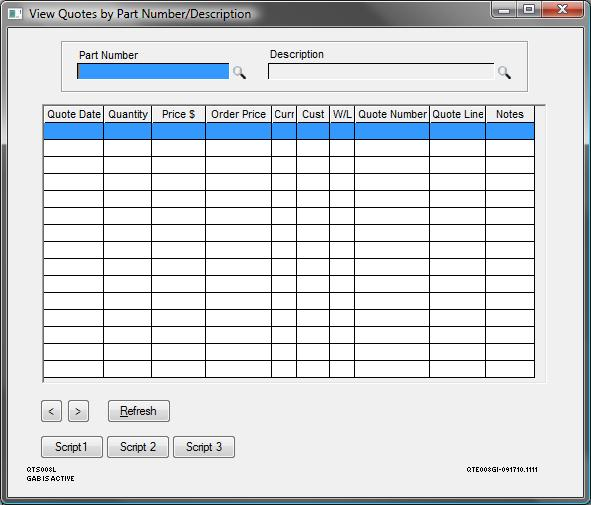Click the Description label text
Image resolution: width=591 pixels, height=505 pixels.
297,54
